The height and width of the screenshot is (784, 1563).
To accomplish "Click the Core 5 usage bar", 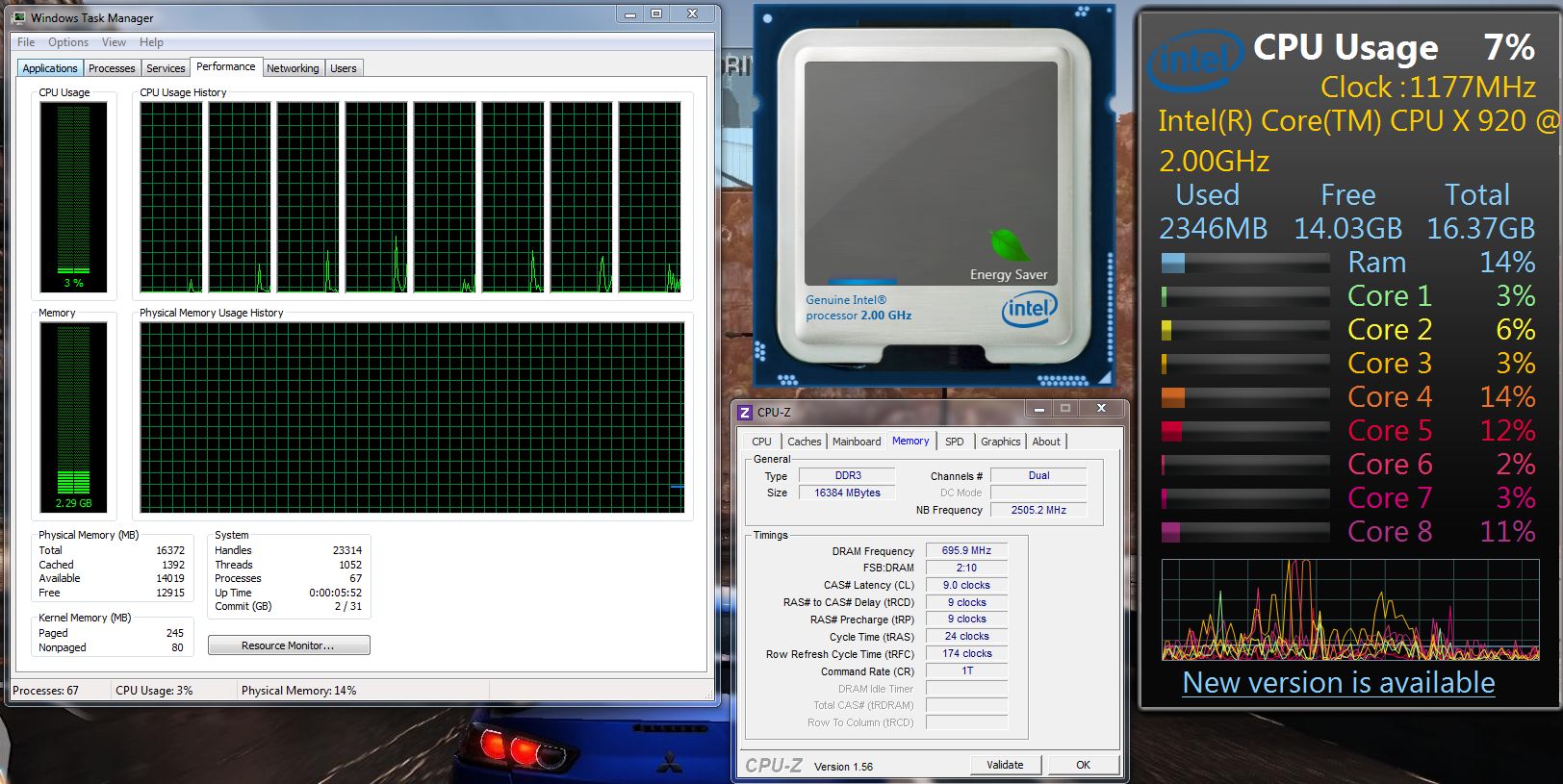I will click(x=1245, y=431).
